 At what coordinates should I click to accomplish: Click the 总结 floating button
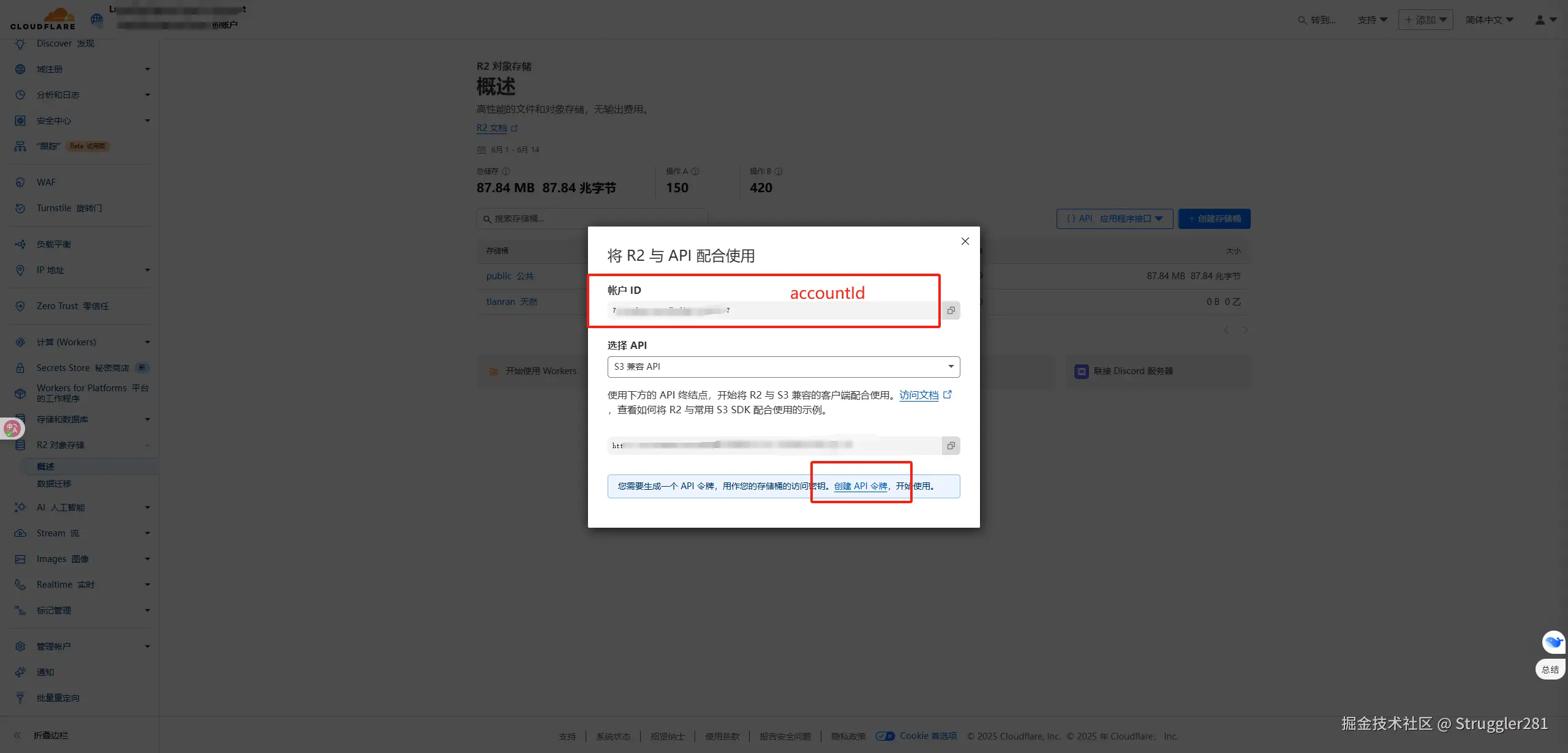[1550, 670]
